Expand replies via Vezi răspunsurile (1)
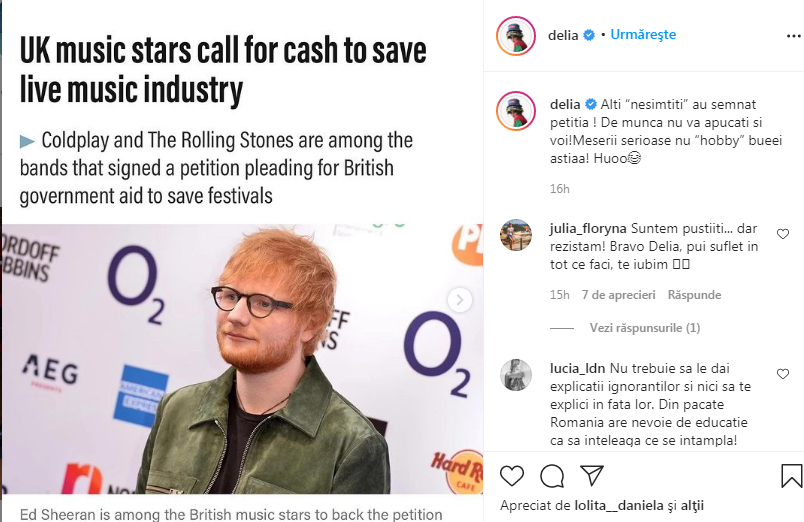Image resolution: width=804 pixels, height=522 pixels. 644,328
